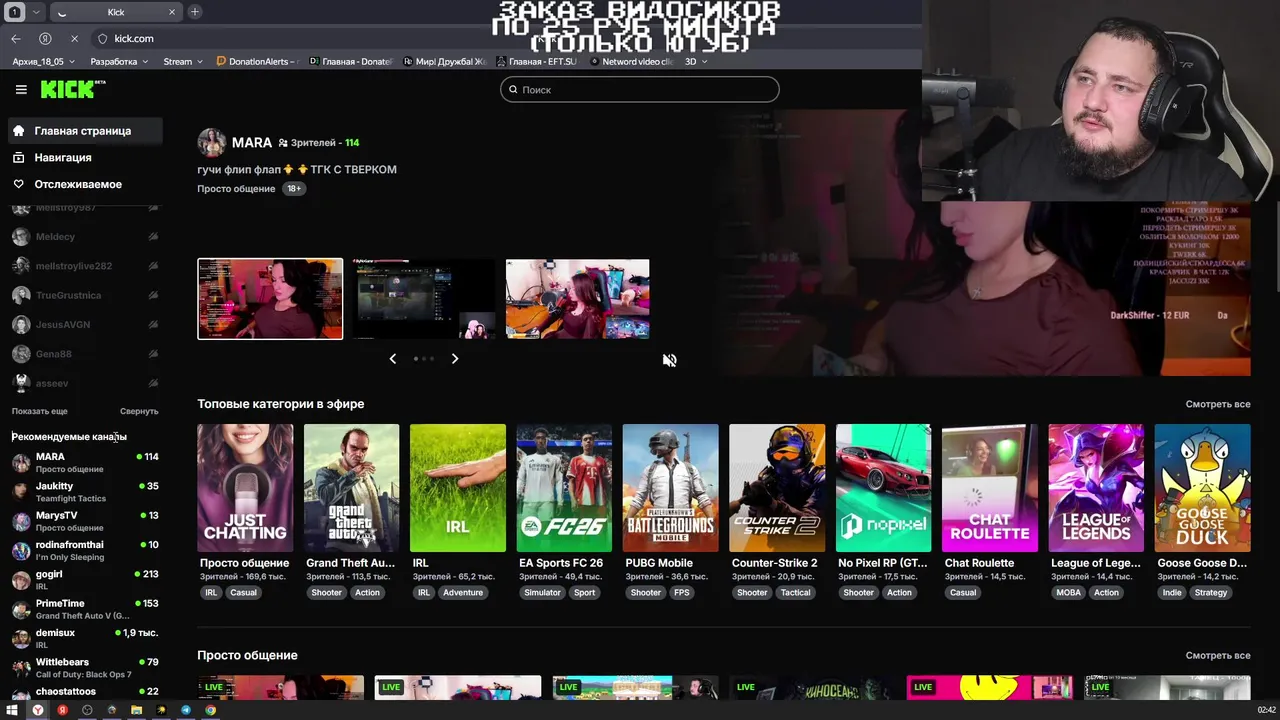The height and width of the screenshot is (720, 1280).
Task: Click the Simulator tag under EA Sports FC 26
Action: click(542, 592)
